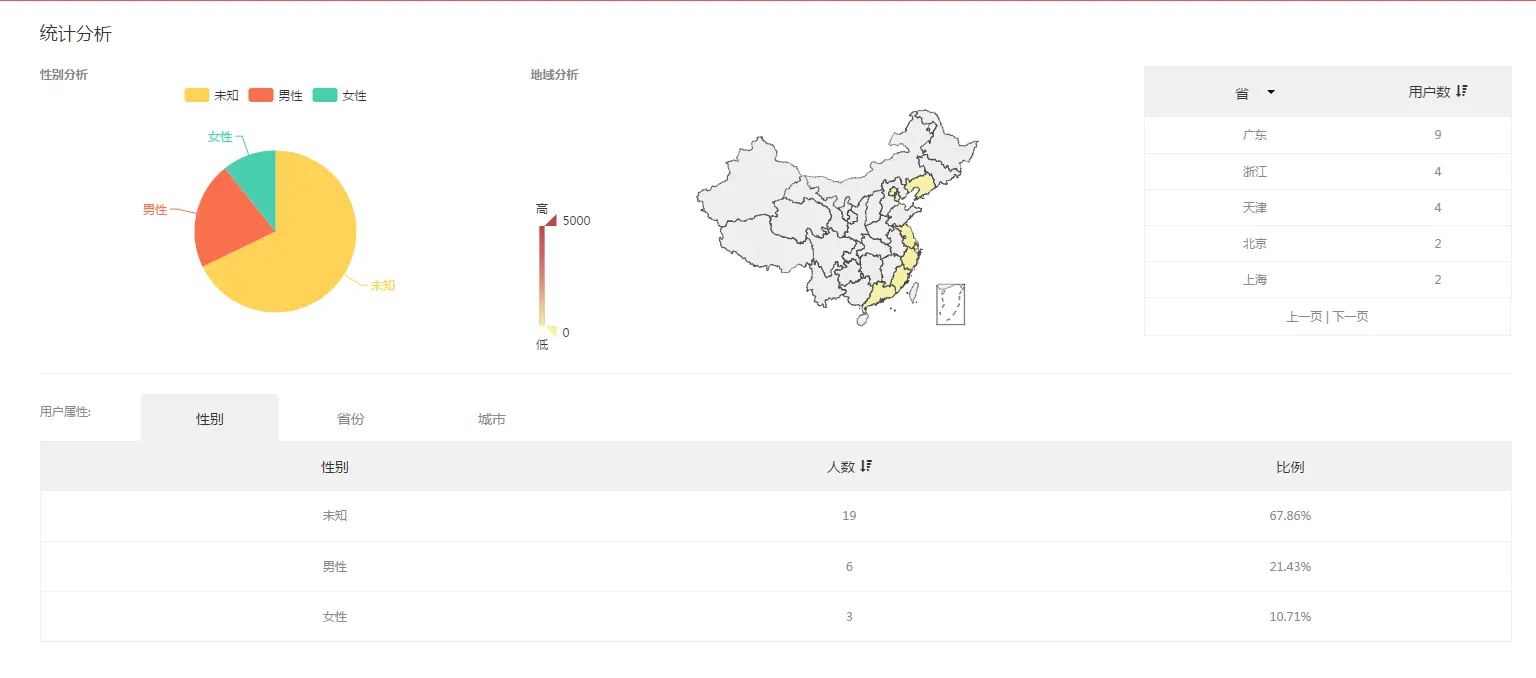Switch to the 省份 tab
The height and width of the screenshot is (678, 1536).
pos(348,419)
